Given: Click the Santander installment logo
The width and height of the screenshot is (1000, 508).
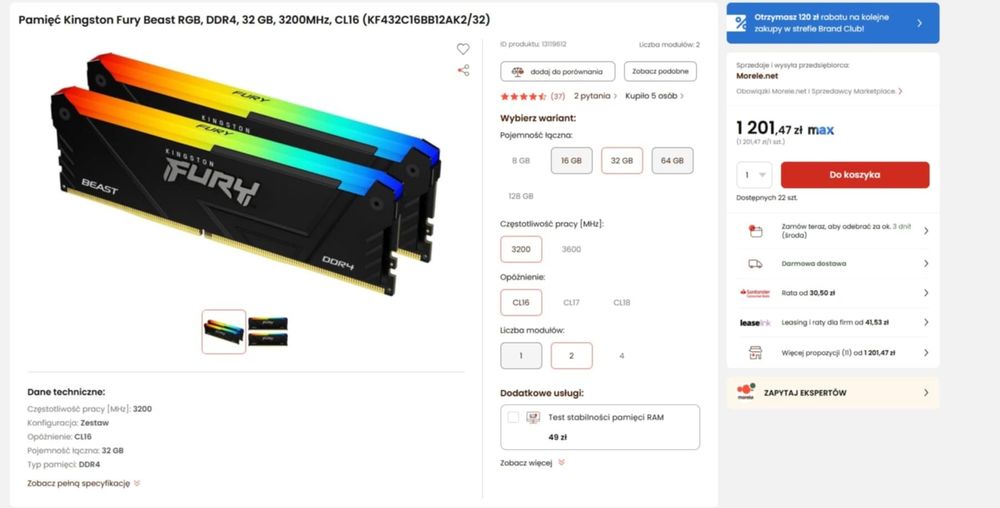Looking at the screenshot, I should click(755, 293).
